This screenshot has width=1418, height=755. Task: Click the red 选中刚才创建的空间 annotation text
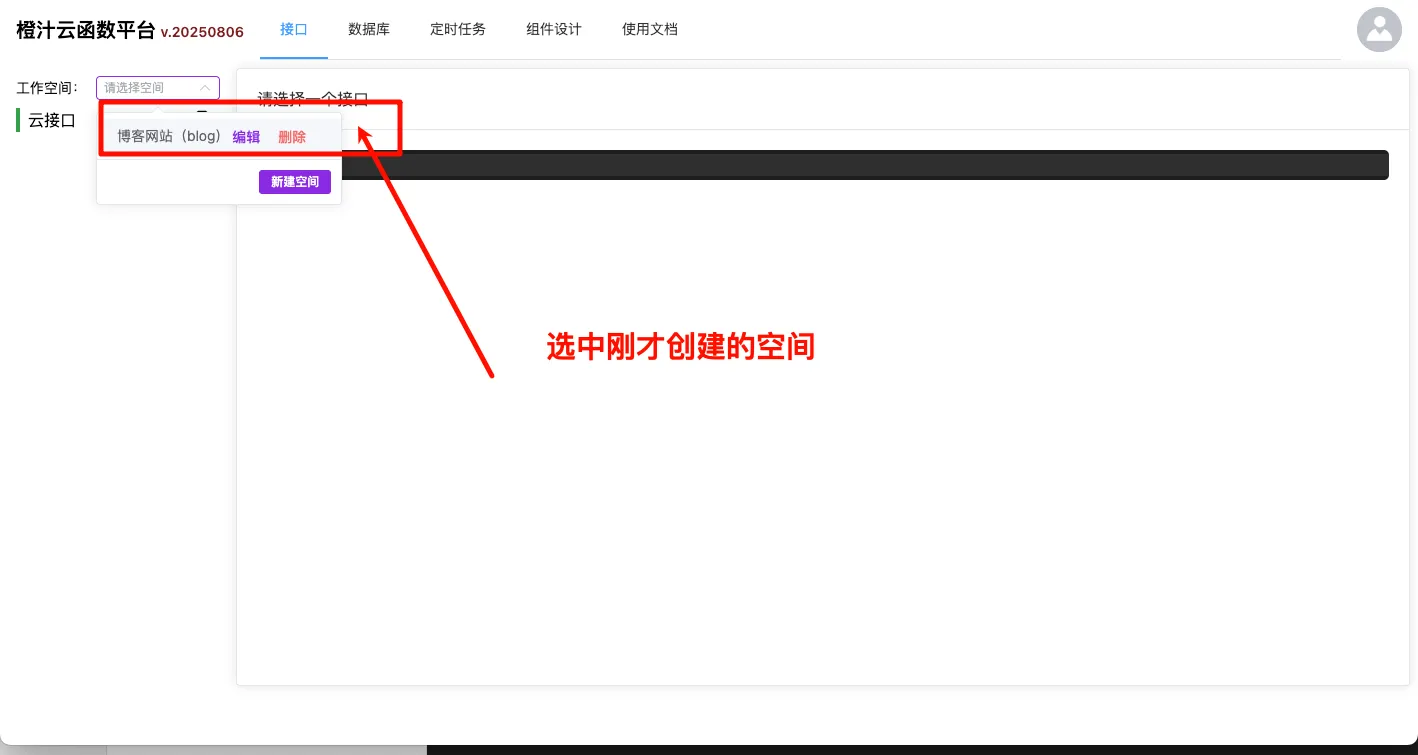point(680,347)
